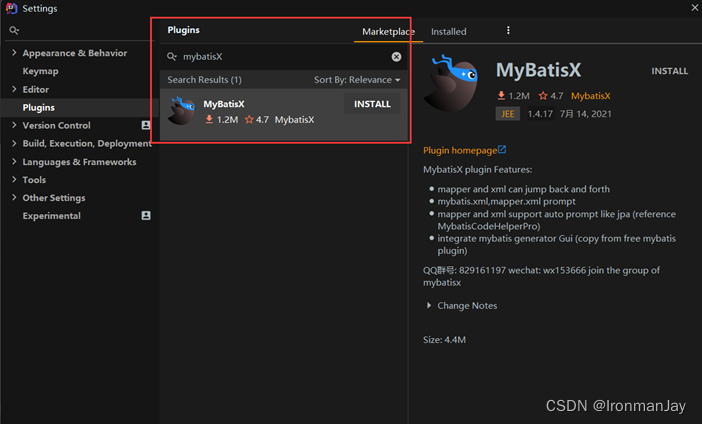The image size is (702, 424).
Task: Close the Settings window
Action: point(694,8)
